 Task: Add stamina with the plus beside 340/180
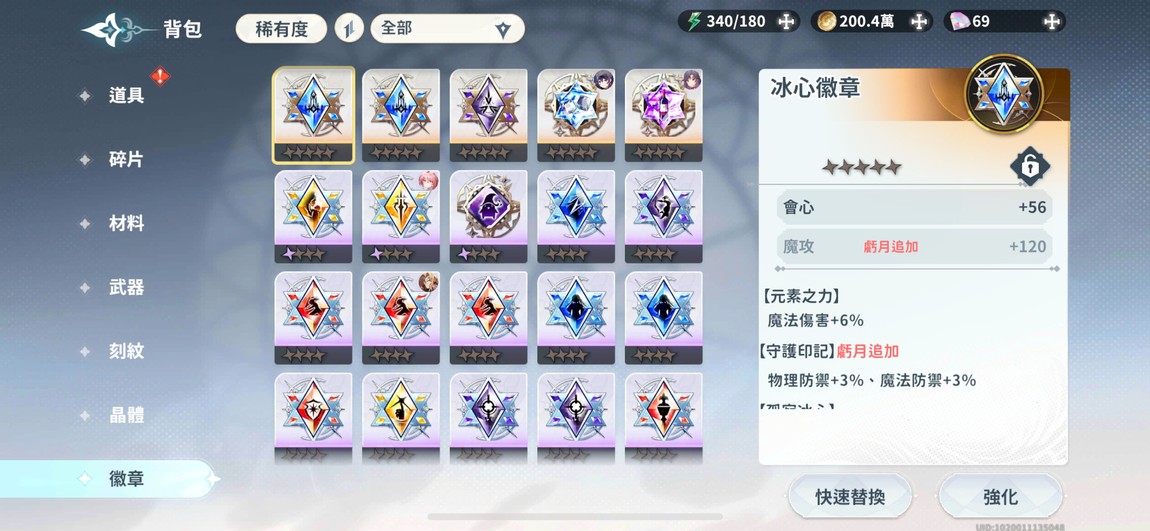[x=785, y=21]
